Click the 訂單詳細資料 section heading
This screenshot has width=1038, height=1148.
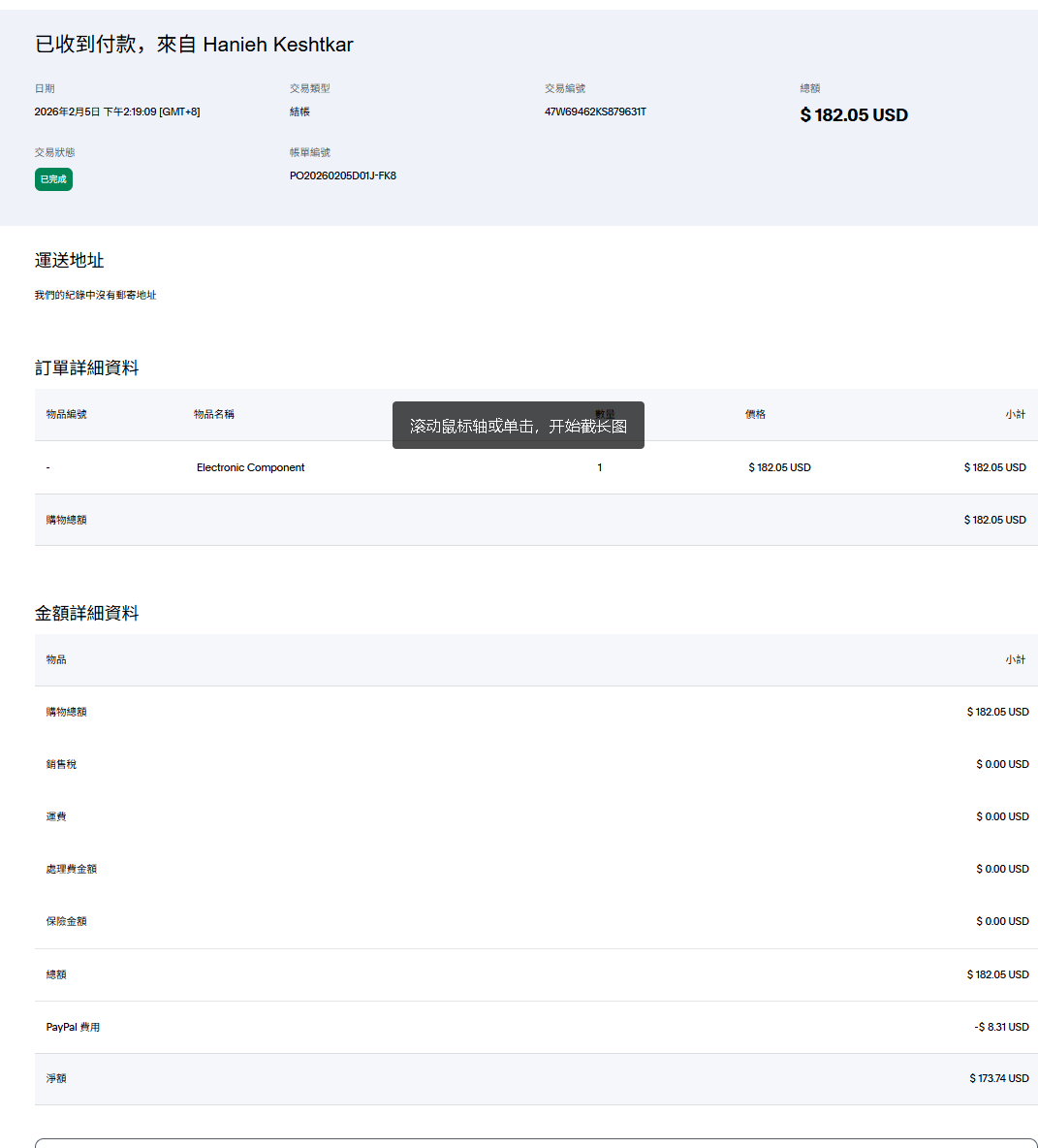tap(86, 367)
